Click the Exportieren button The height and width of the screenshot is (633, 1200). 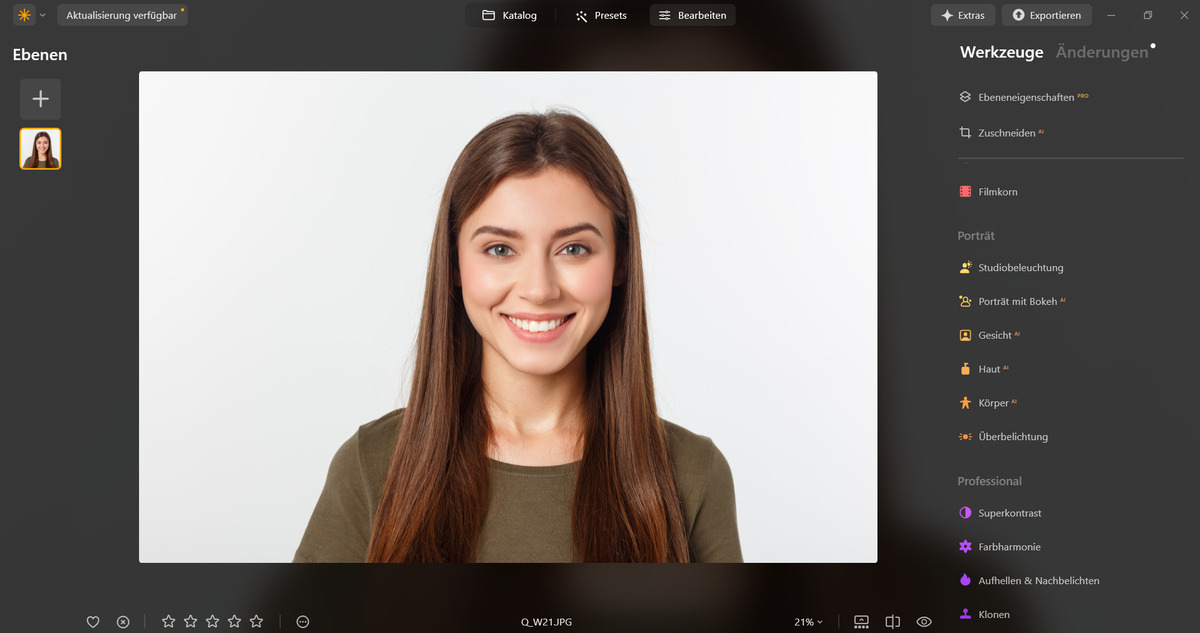pyautogui.click(x=1046, y=15)
